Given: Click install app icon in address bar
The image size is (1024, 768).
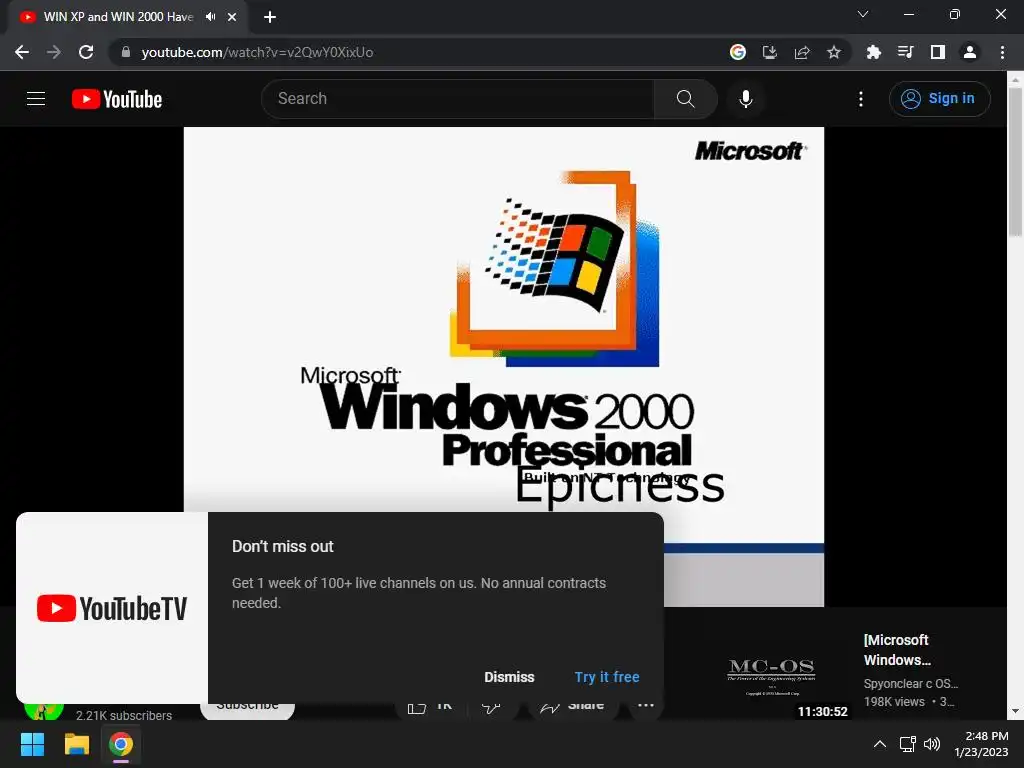Looking at the screenshot, I should [770, 52].
